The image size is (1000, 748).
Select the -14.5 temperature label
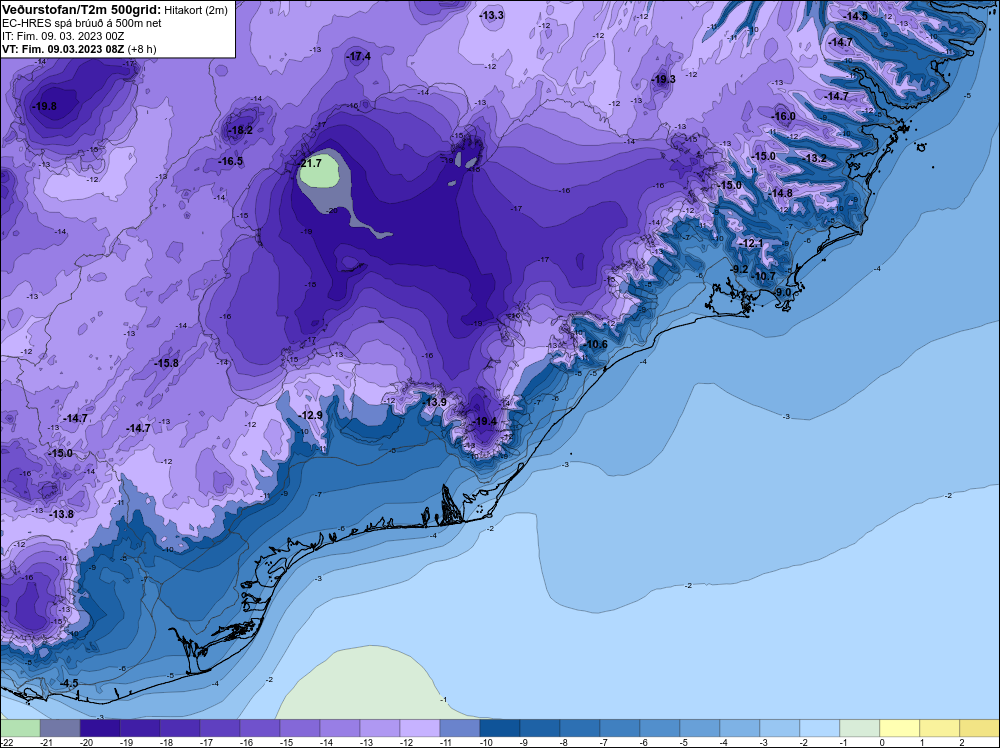tap(856, 17)
